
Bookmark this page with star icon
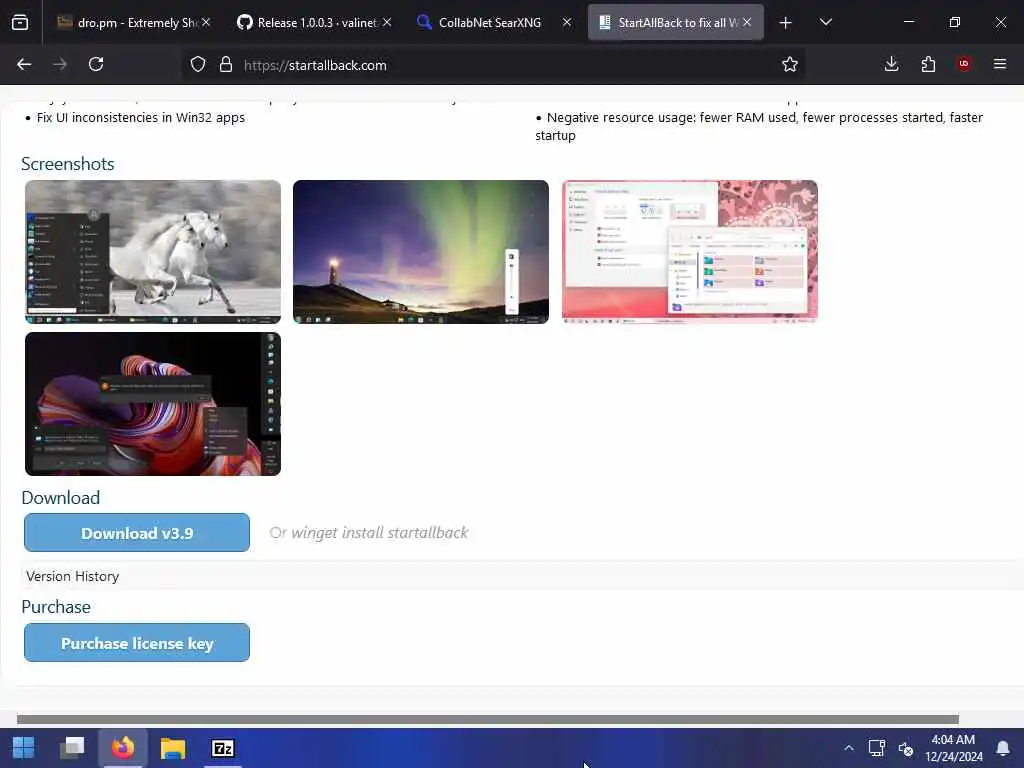790,64
